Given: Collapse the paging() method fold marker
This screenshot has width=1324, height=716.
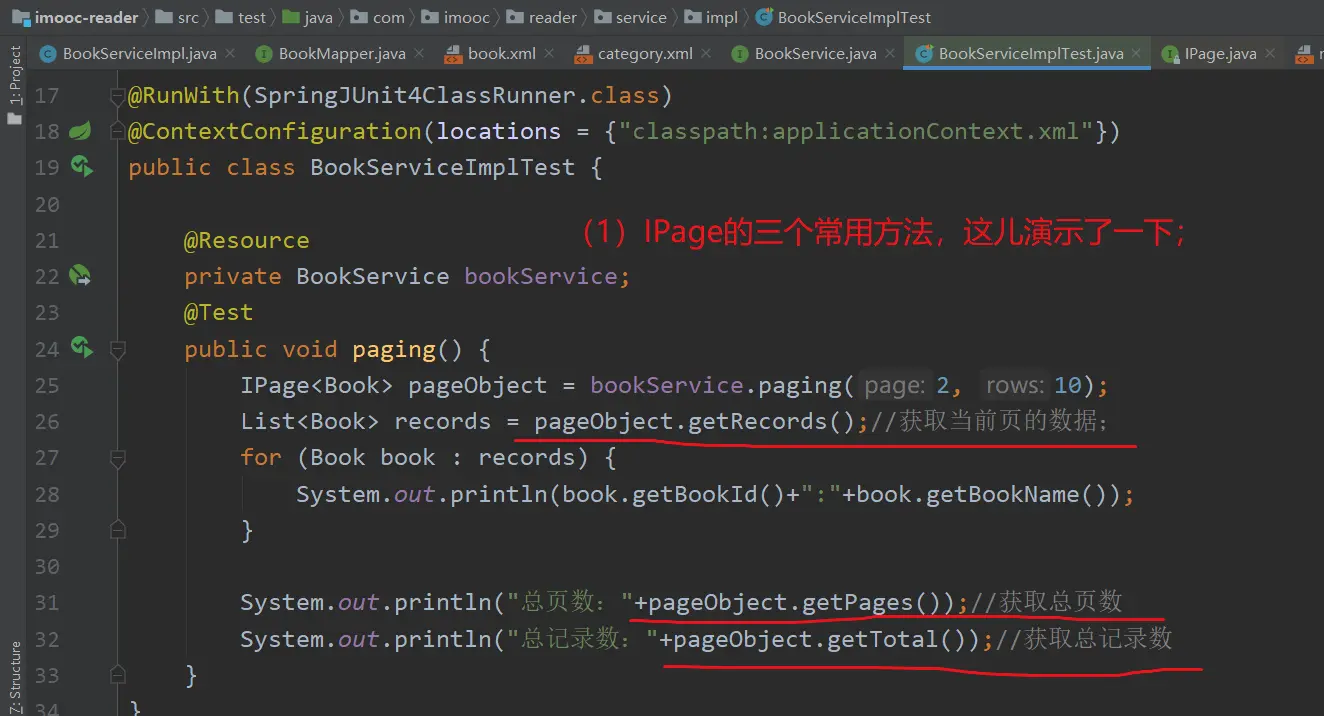Looking at the screenshot, I should (118, 350).
